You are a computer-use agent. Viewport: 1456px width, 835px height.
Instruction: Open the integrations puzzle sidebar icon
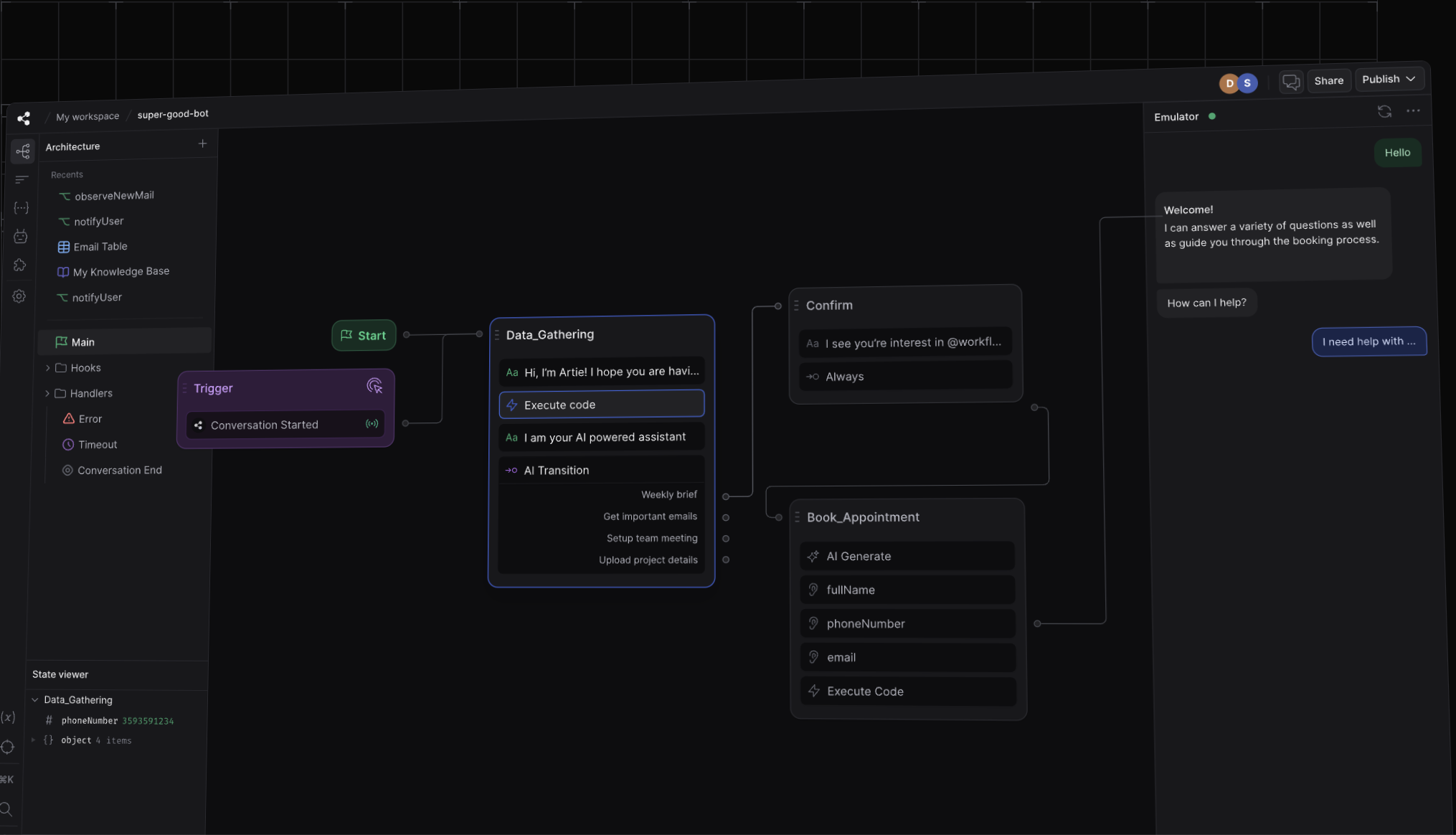click(x=20, y=265)
